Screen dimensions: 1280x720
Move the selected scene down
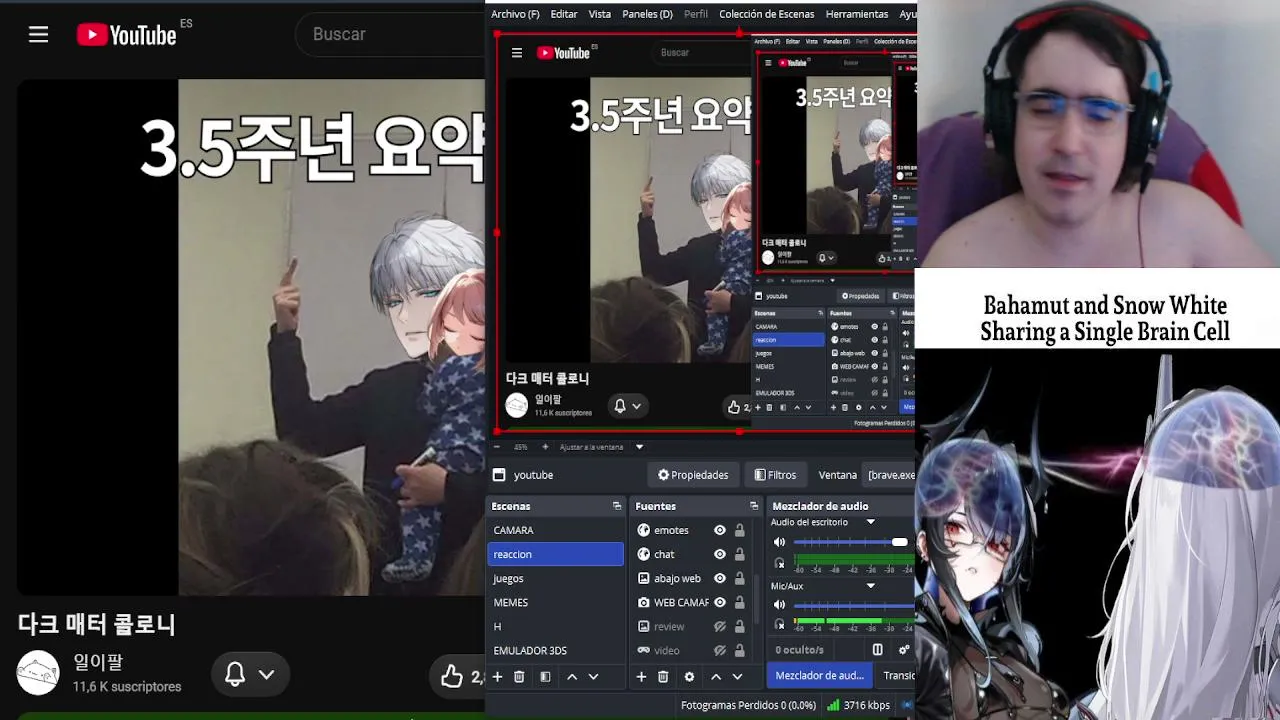pyautogui.click(x=593, y=677)
